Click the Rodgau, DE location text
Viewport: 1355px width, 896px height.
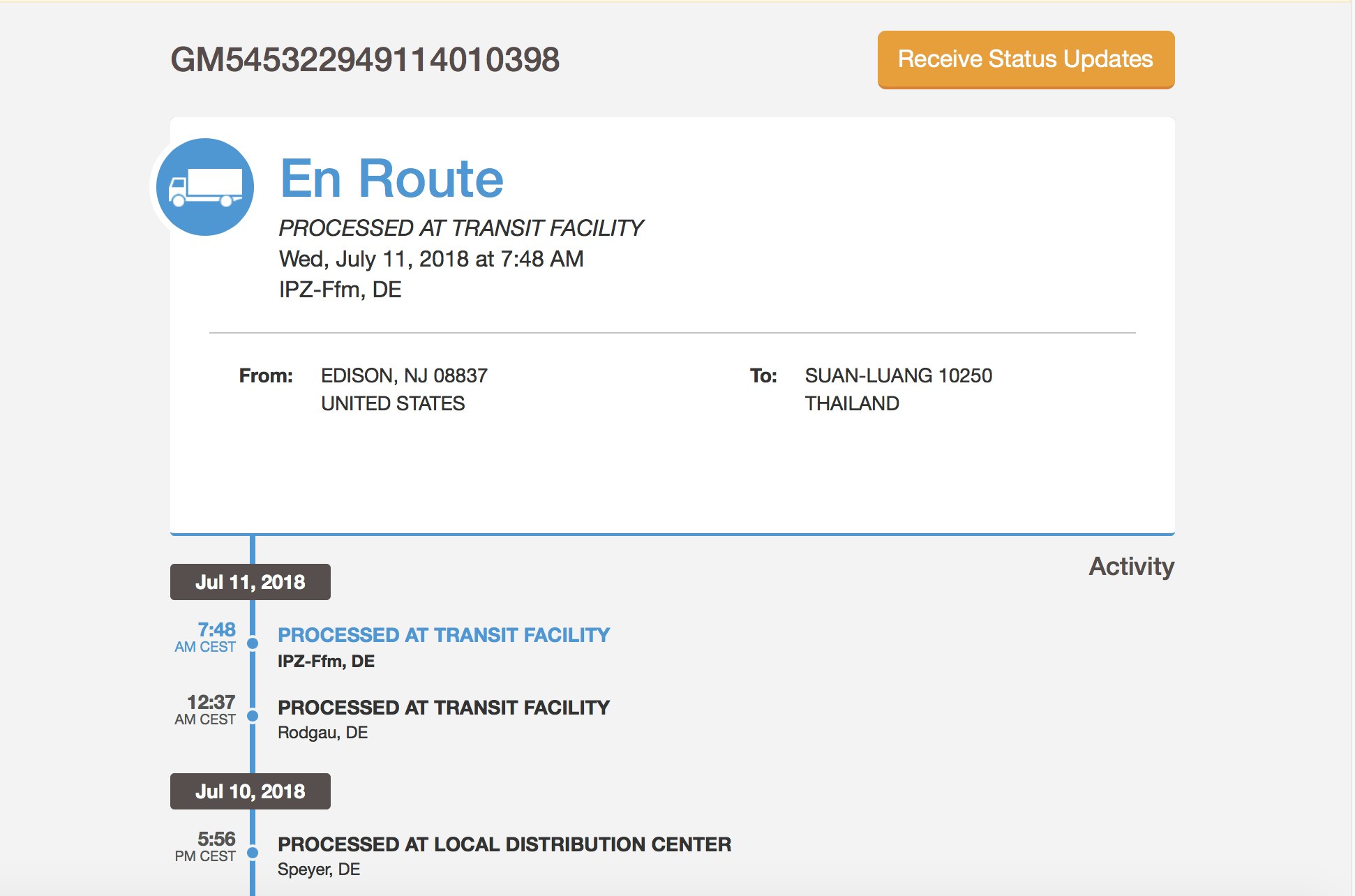(x=322, y=733)
